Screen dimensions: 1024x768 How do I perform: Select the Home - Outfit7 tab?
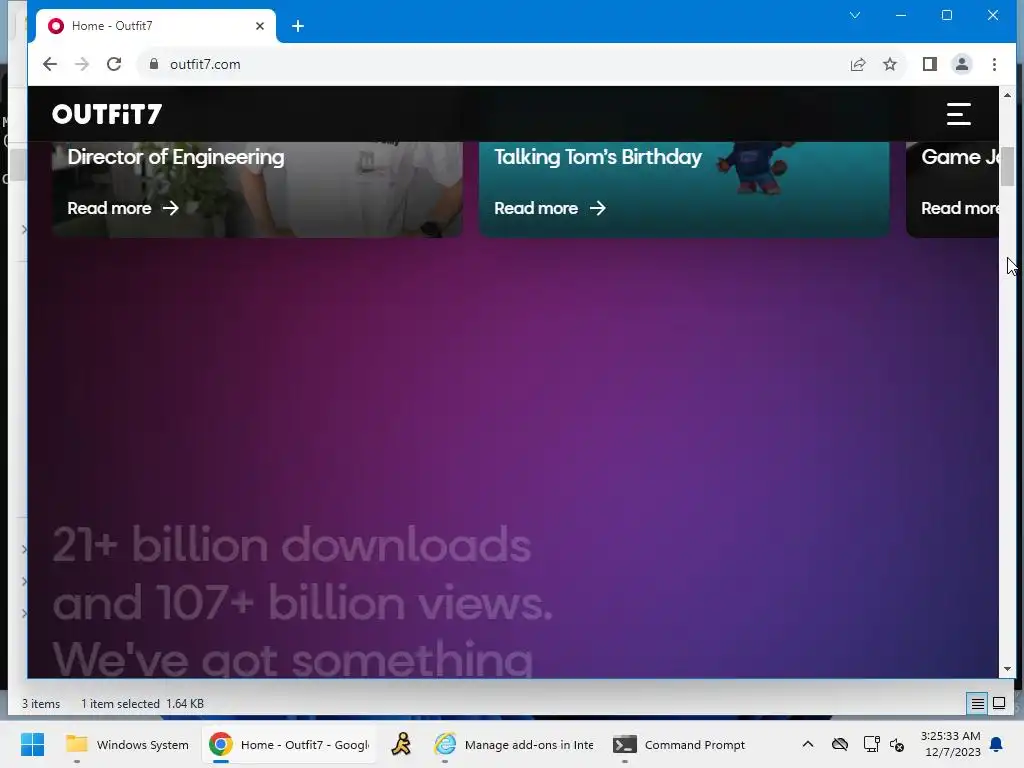155,26
